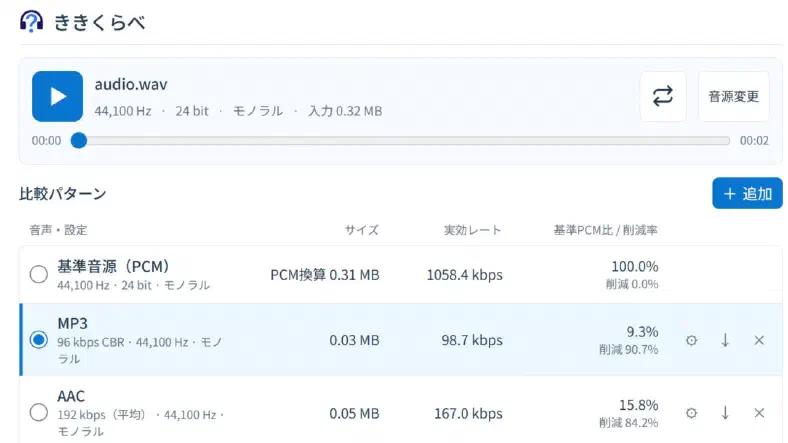Open settings gear for the MP3 row
Screen dimensions: 788x443
click(x=692, y=341)
